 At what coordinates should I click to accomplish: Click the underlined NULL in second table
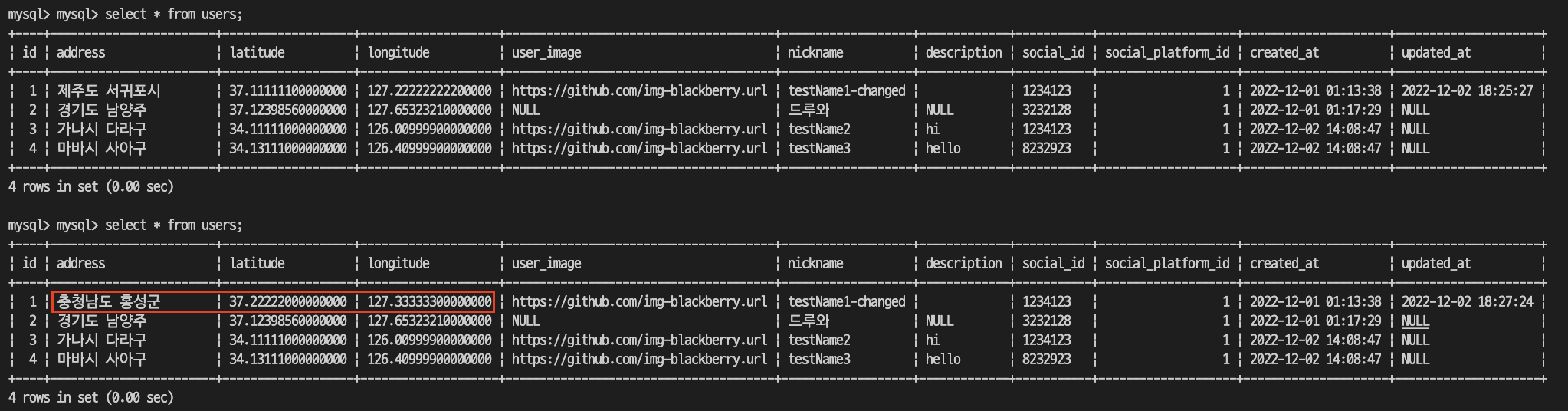tap(1415, 321)
